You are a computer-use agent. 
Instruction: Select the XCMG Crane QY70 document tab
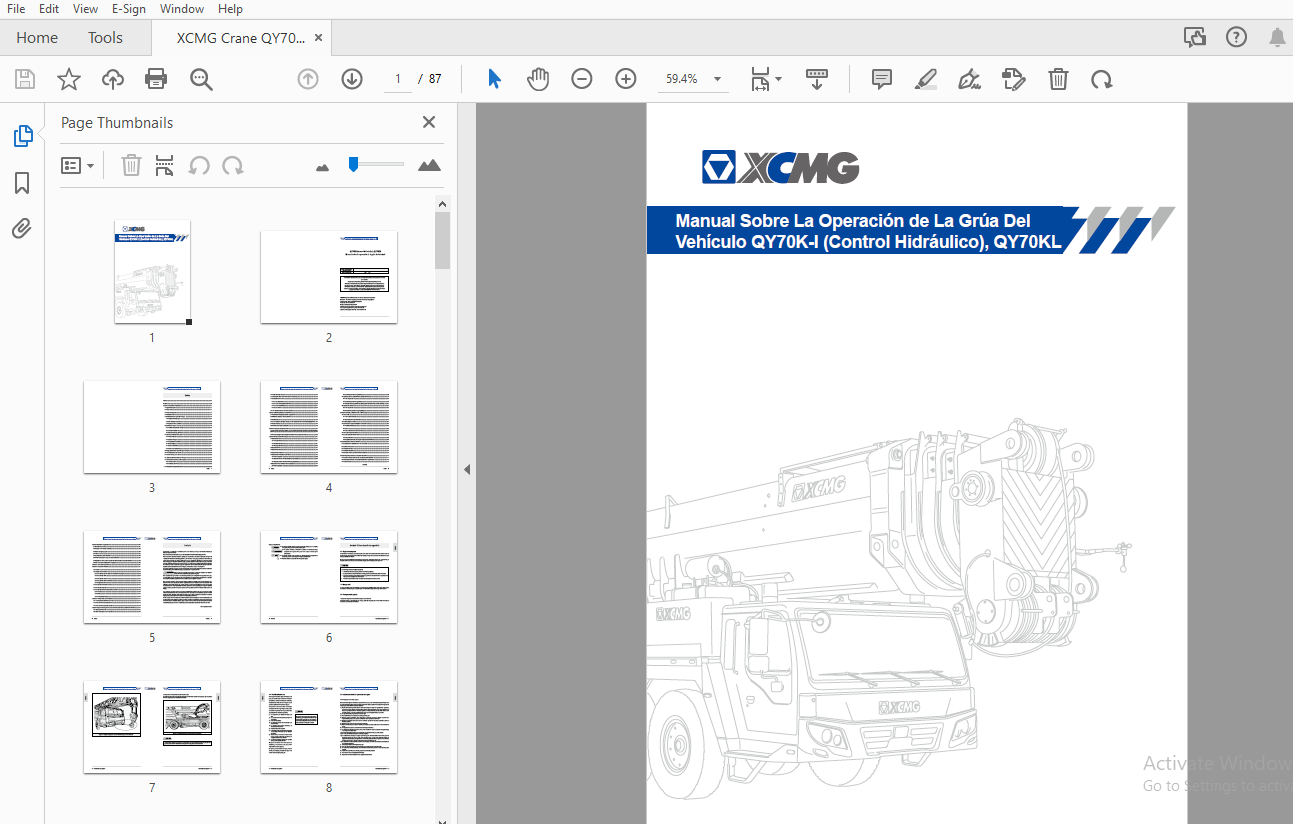point(240,38)
